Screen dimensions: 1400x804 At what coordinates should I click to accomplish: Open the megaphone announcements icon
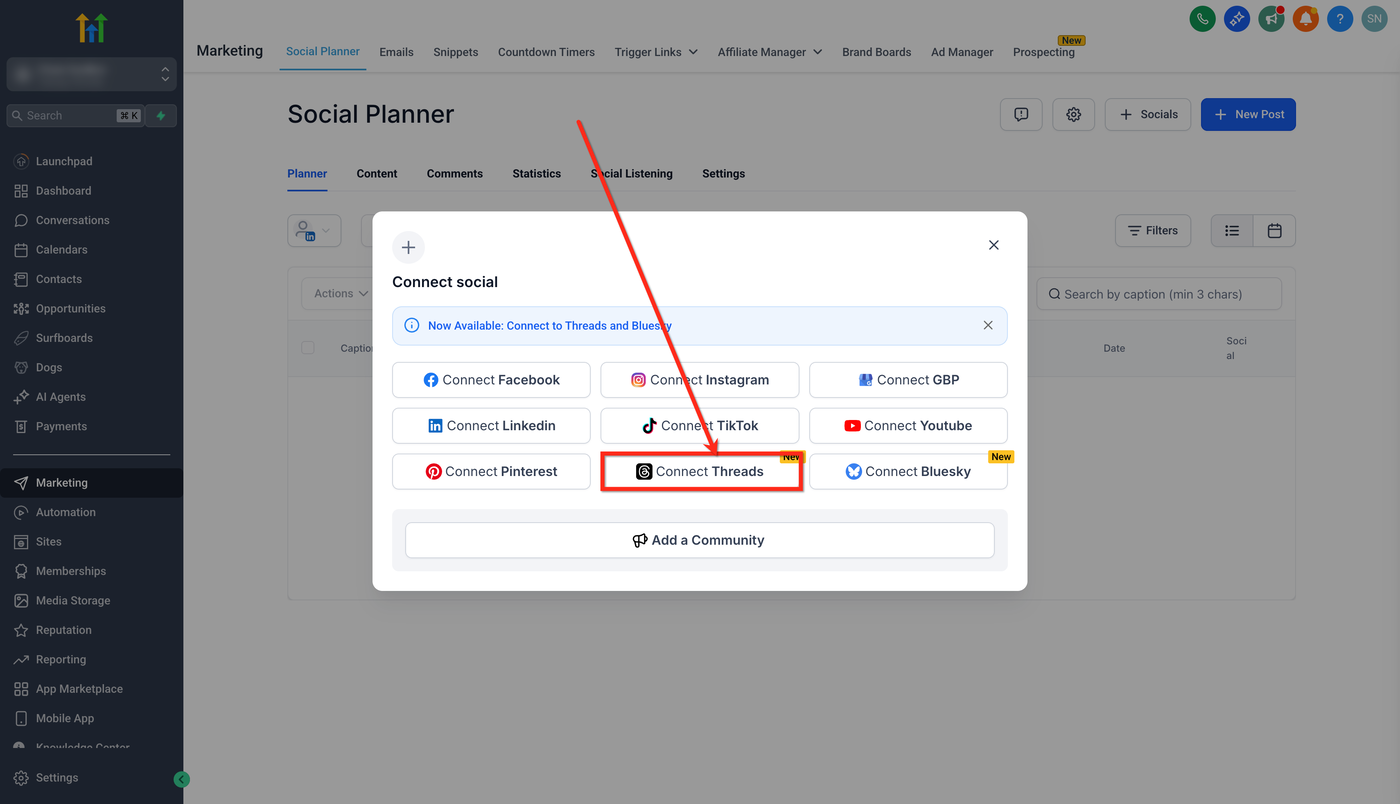pyautogui.click(x=1271, y=18)
